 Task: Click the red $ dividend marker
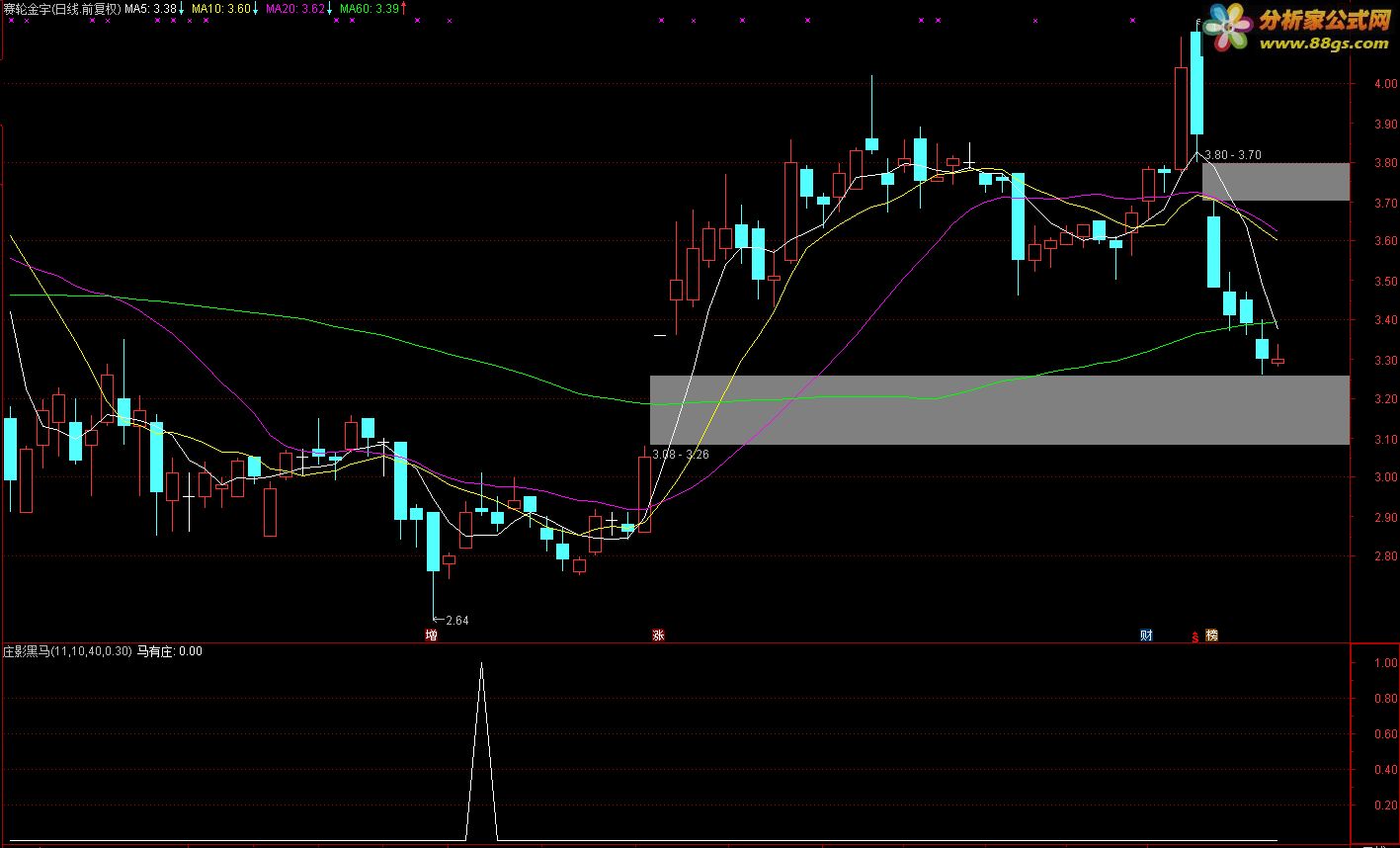click(x=1195, y=636)
